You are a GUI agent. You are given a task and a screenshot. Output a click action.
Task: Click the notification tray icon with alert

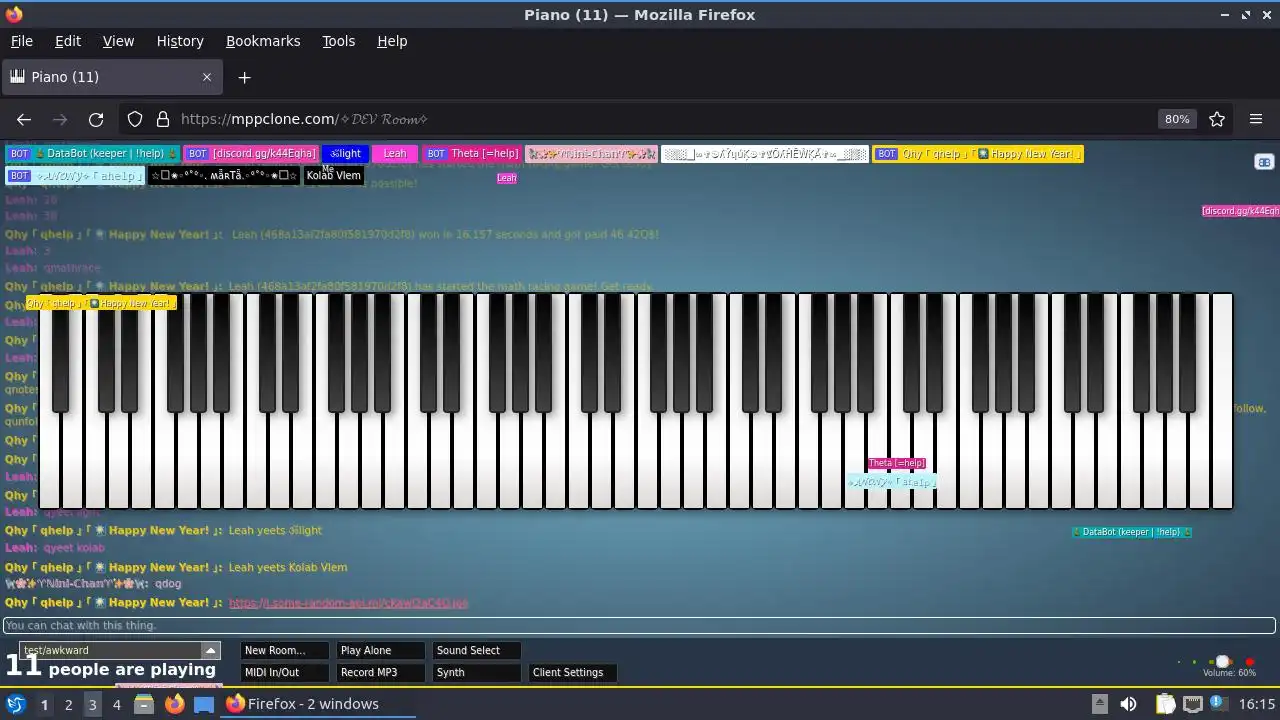(x=1218, y=704)
